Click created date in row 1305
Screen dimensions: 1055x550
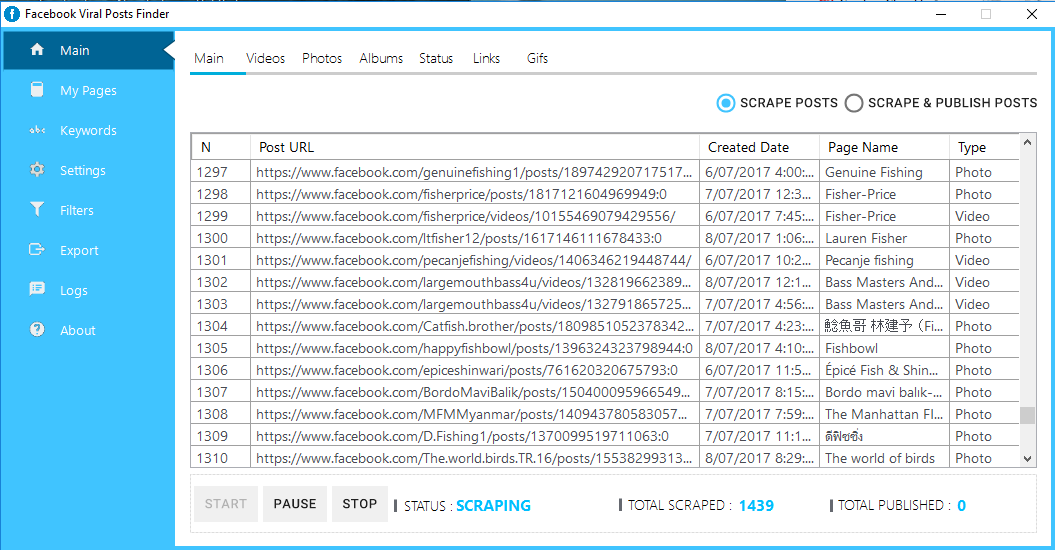(759, 349)
